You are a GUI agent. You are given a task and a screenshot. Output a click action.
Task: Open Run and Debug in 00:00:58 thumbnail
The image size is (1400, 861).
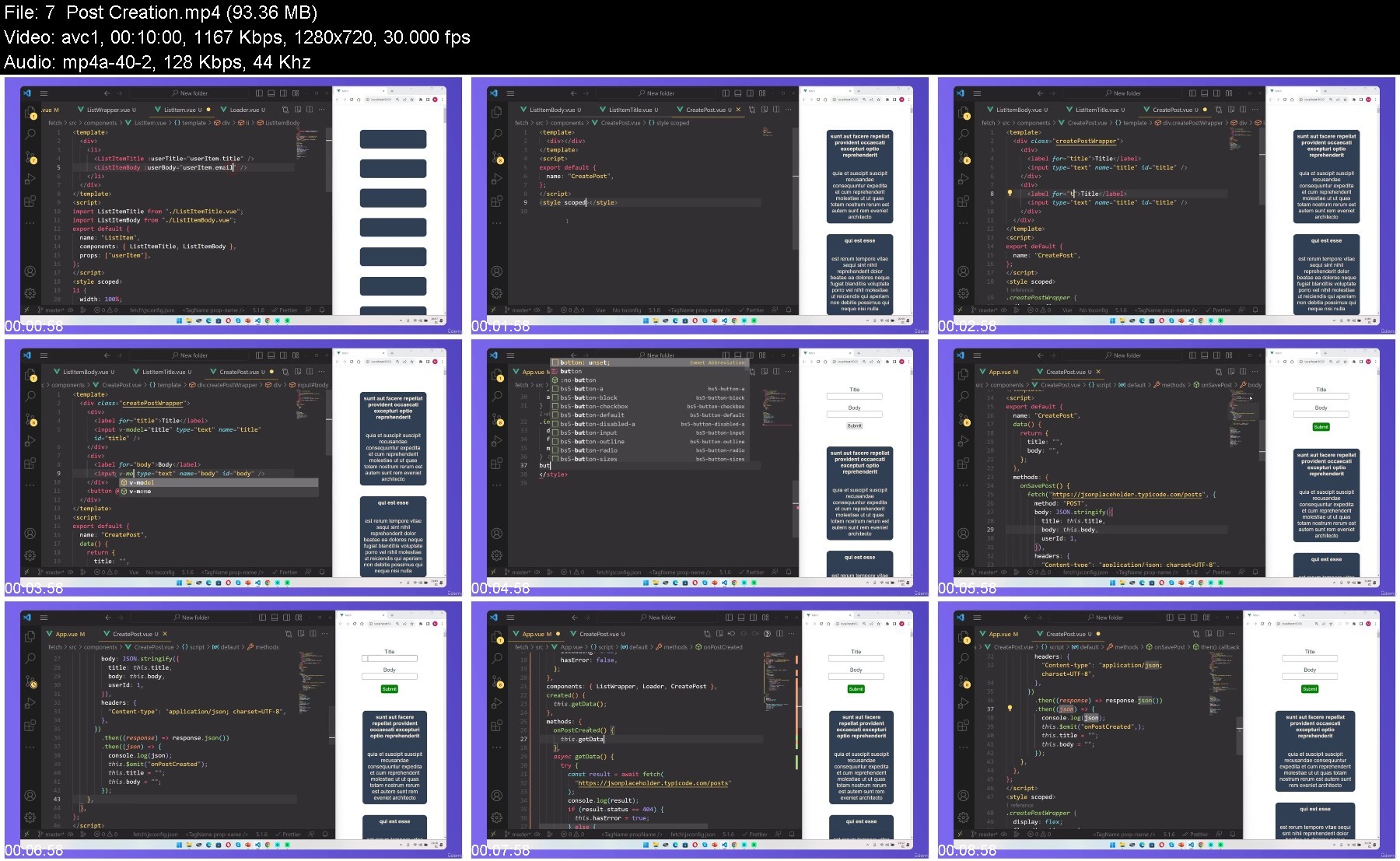30,179
